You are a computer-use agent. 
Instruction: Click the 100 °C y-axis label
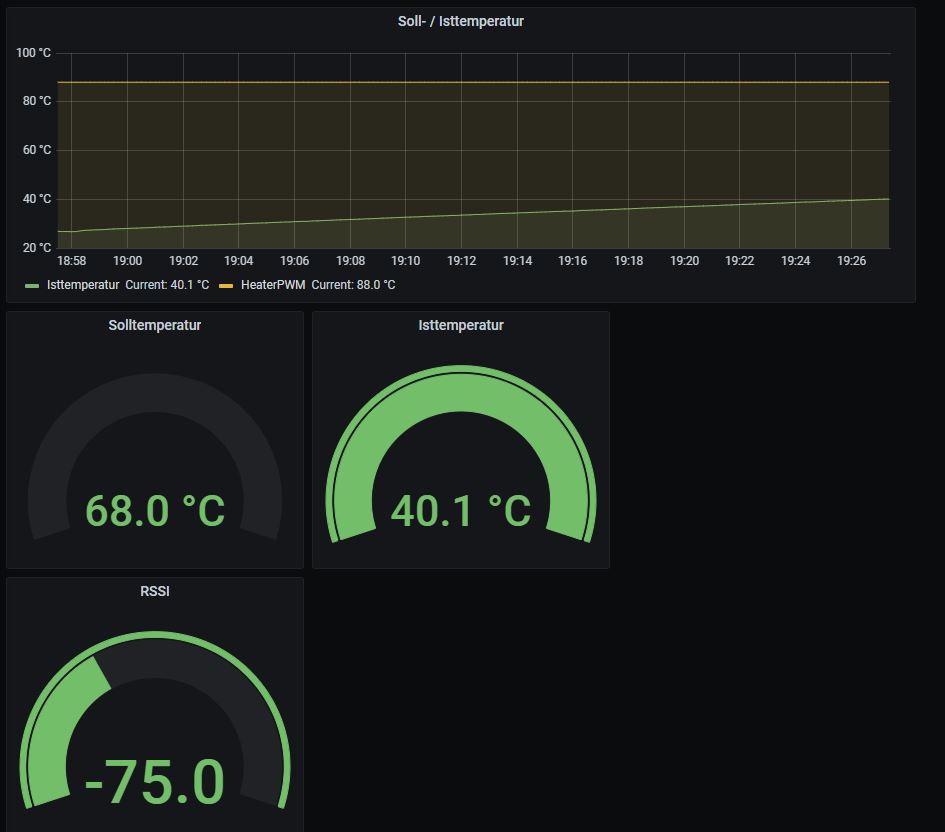tap(33, 53)
